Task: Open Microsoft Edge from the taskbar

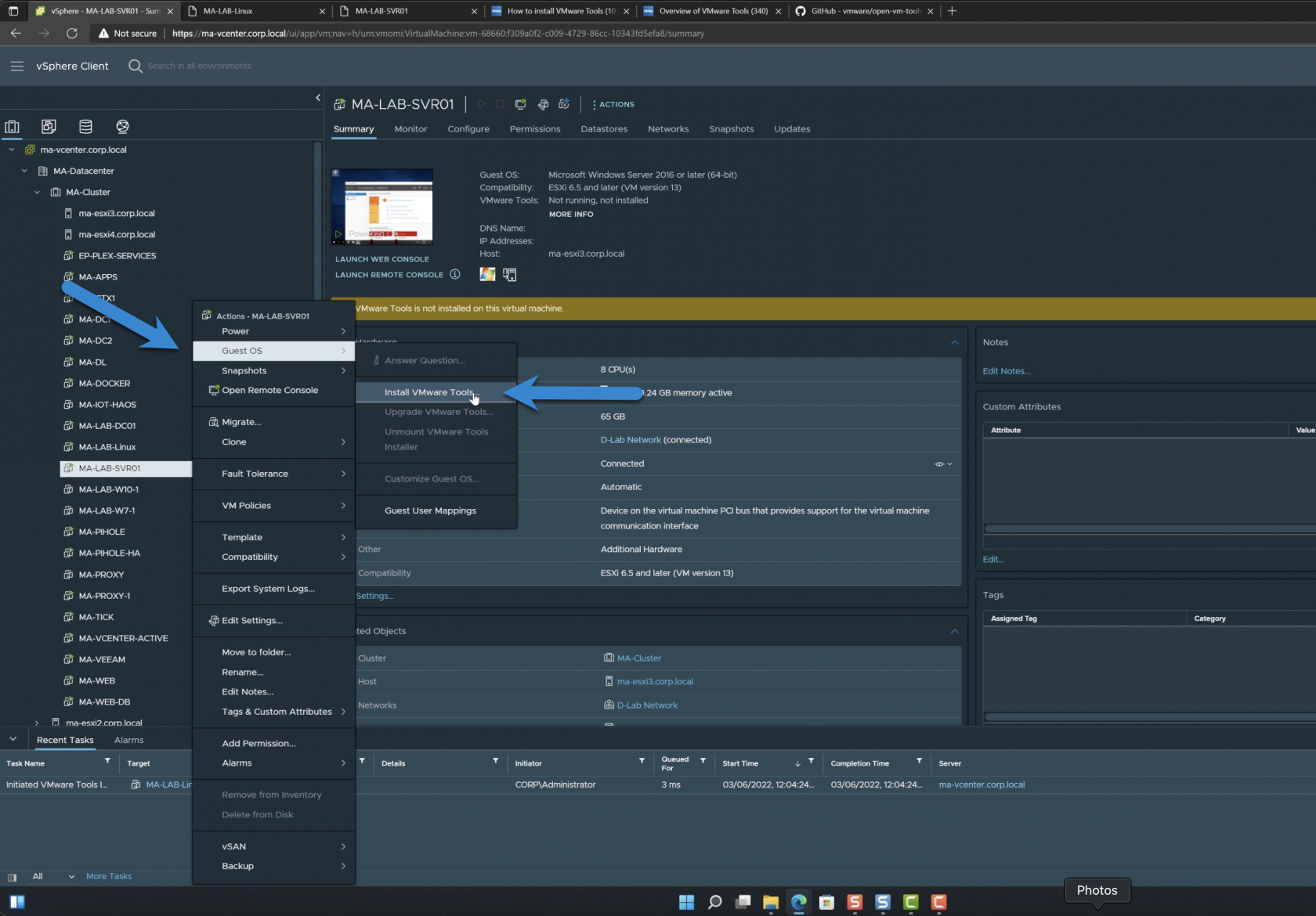Action: (798, 902)
